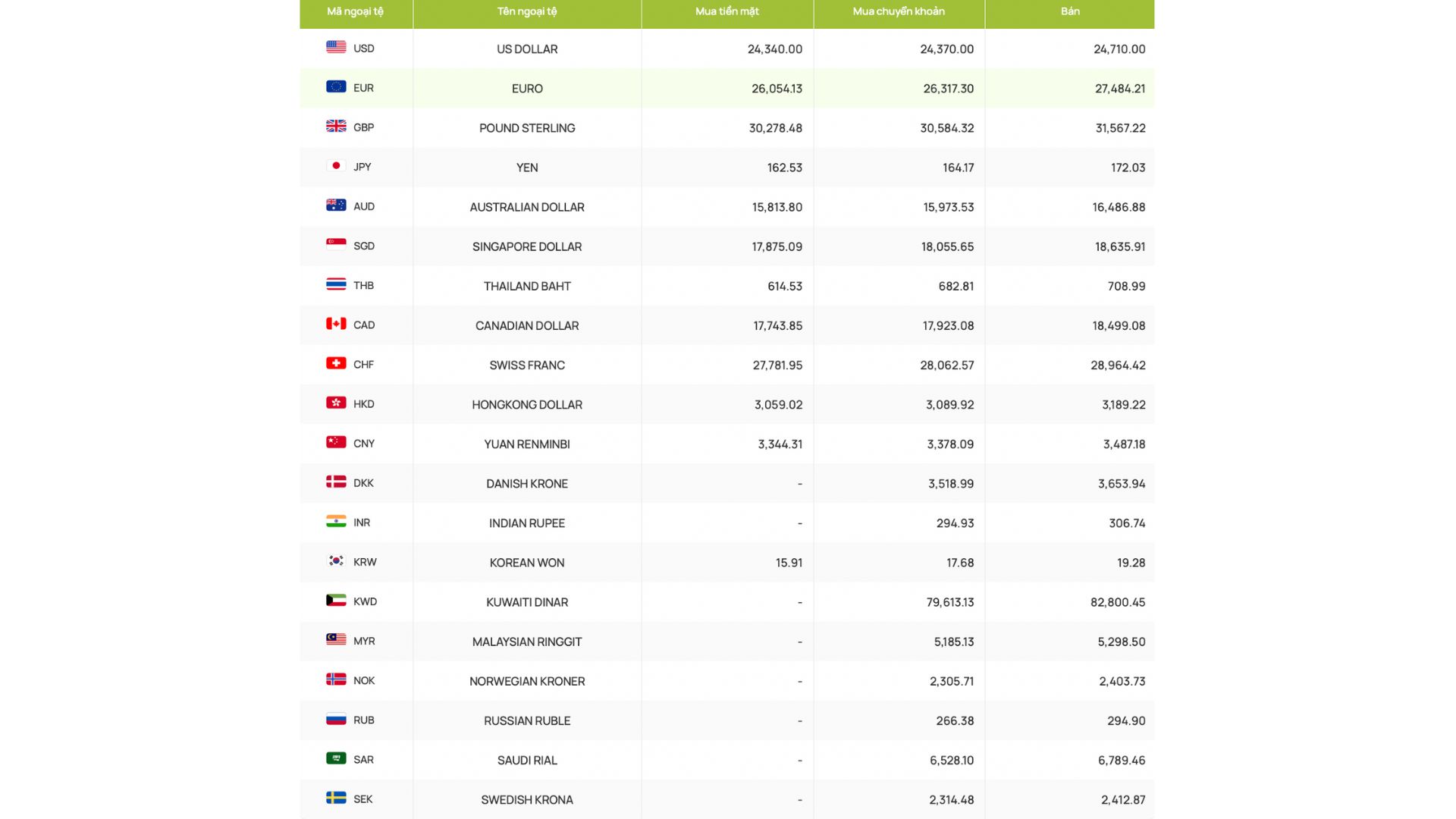Viewport: 1456px width, 819px height.
Task: Select the EURO currency name cell
Action: click(x=526, y=89)
